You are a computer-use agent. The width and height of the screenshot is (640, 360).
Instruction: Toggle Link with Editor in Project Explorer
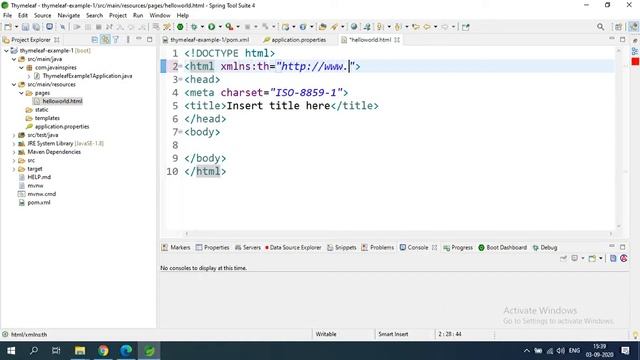click(x=105, y=40)
